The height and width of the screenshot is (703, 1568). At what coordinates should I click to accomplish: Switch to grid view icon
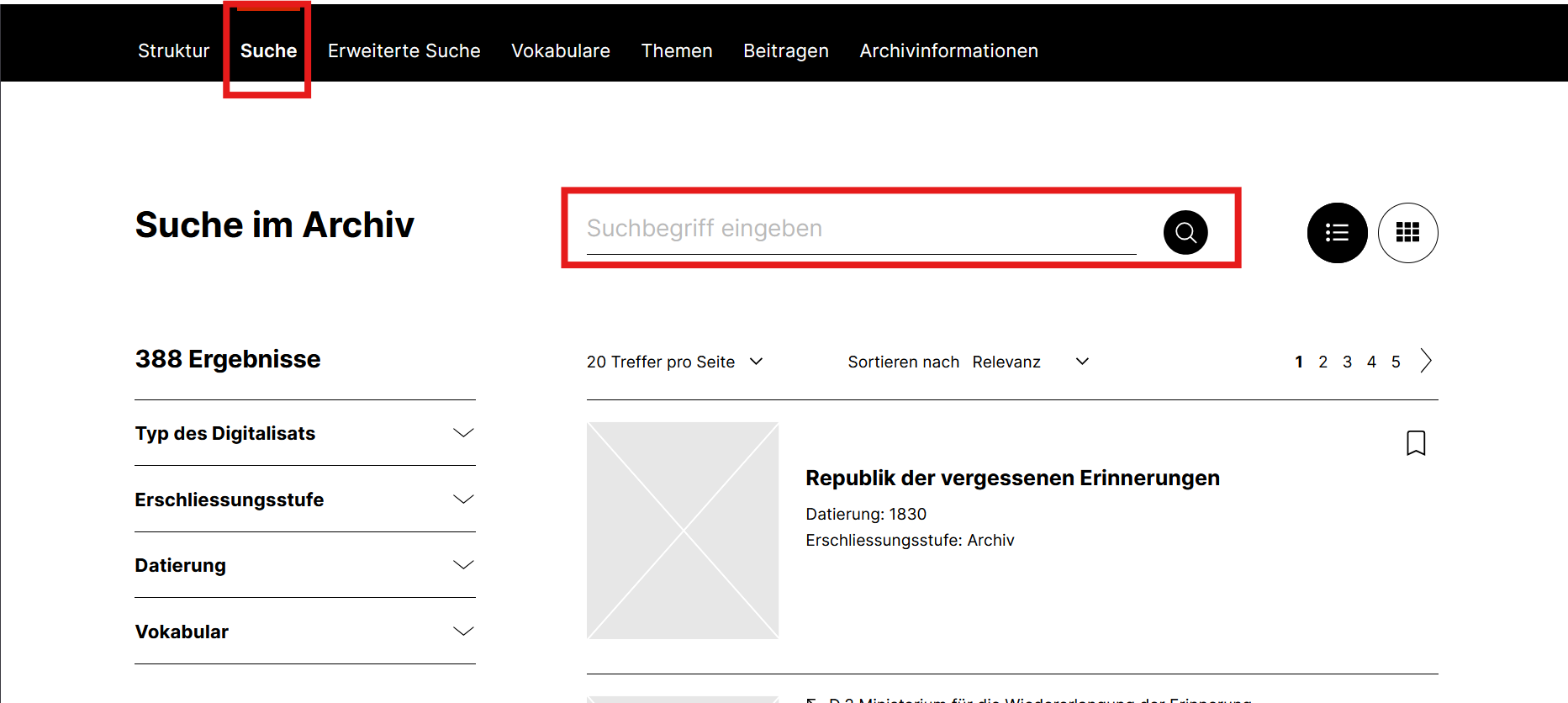tap(1407, 233)
